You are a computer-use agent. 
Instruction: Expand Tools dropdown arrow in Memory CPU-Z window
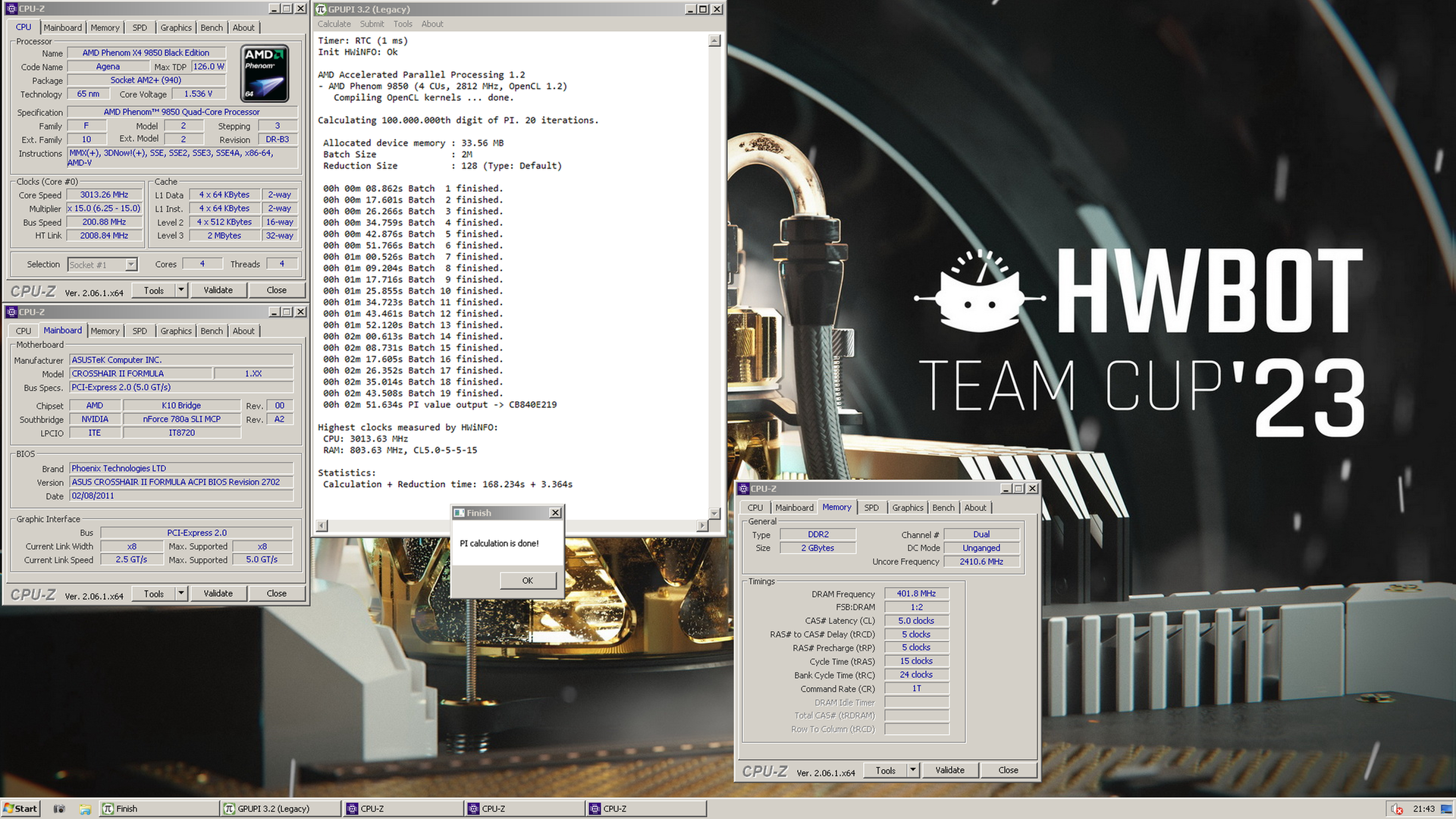pyautogui.click(x=913, y=770)
